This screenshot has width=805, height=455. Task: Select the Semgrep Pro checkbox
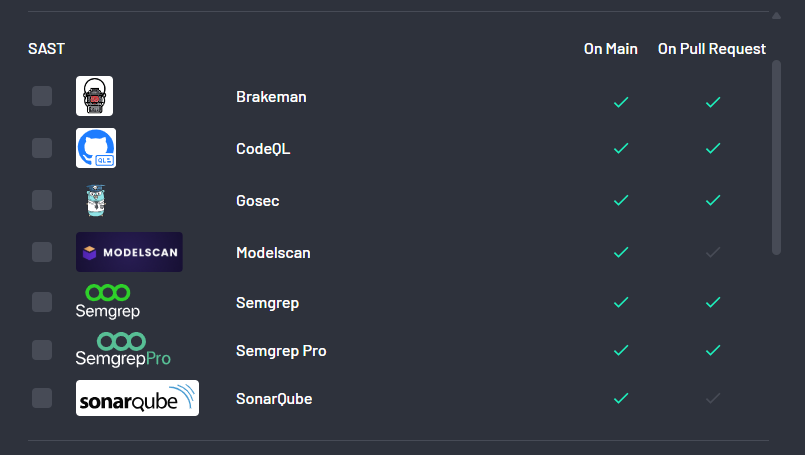[x=42, y=350]
